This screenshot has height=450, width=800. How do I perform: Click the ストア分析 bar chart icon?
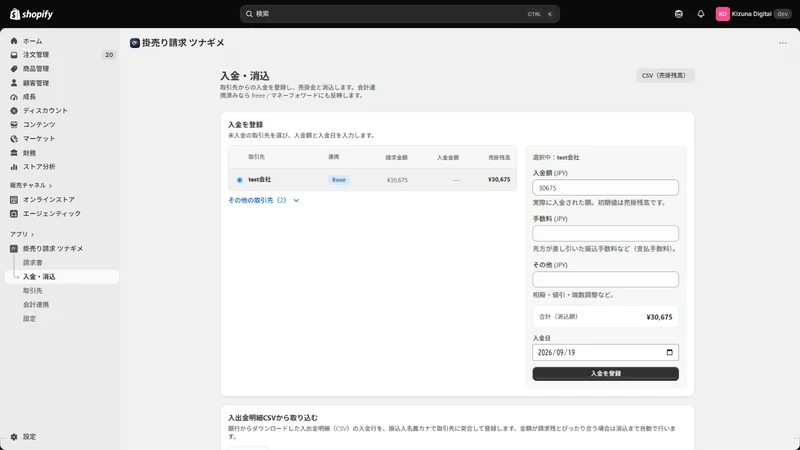point(14,166)
